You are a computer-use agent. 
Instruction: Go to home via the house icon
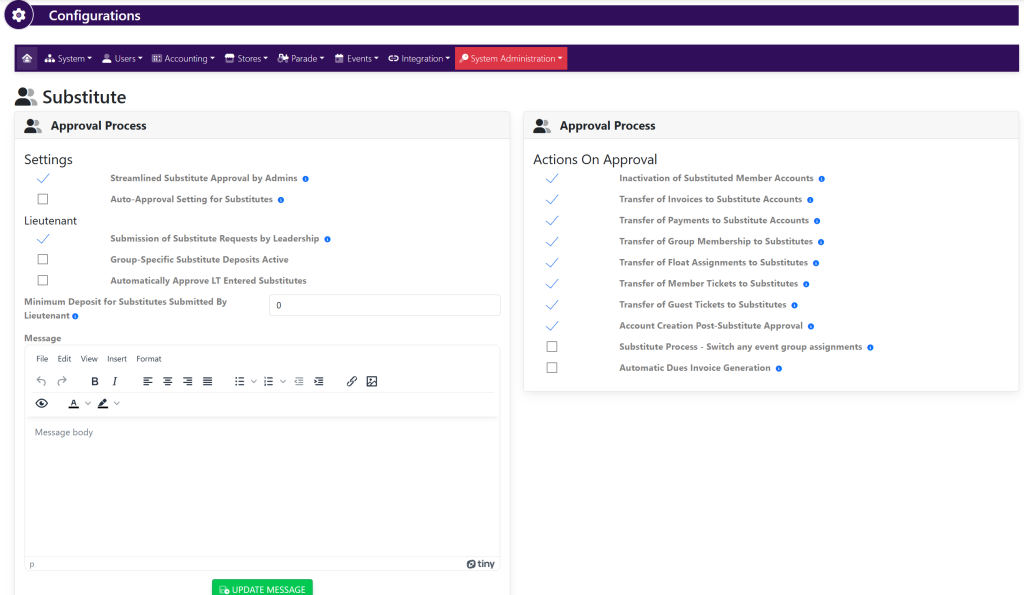27,58
